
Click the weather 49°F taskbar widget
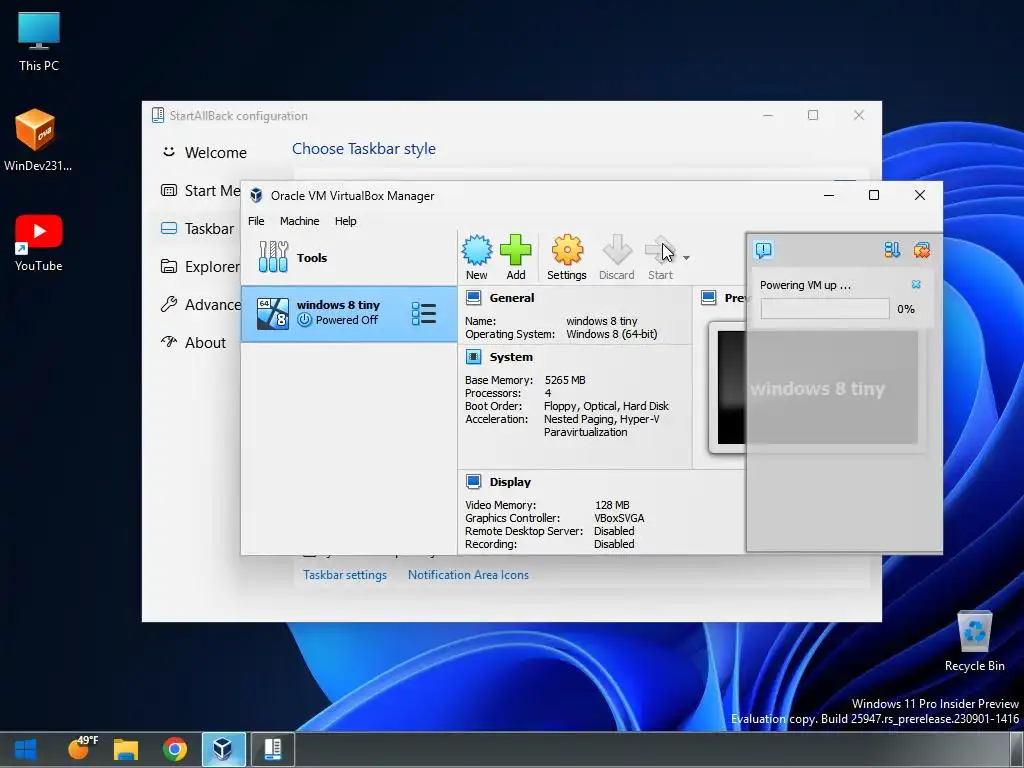[82, 748]
